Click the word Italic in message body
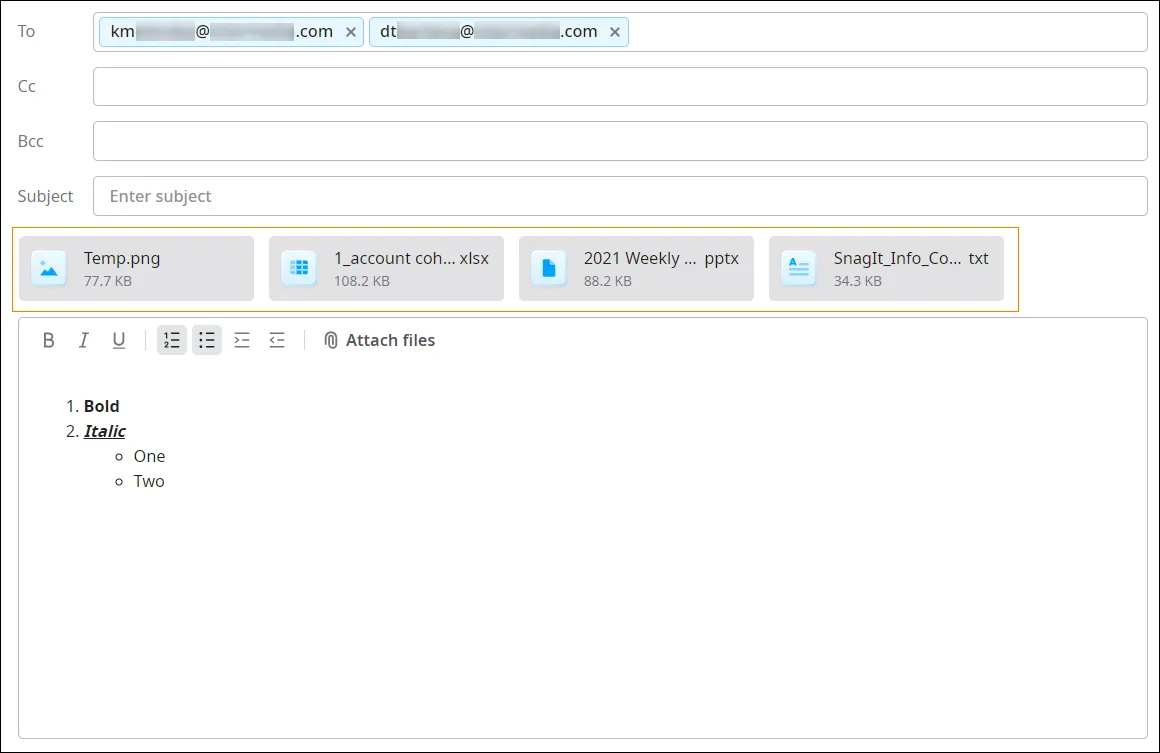Screen dimensions: 1160x753 click(x=104, y=431)
